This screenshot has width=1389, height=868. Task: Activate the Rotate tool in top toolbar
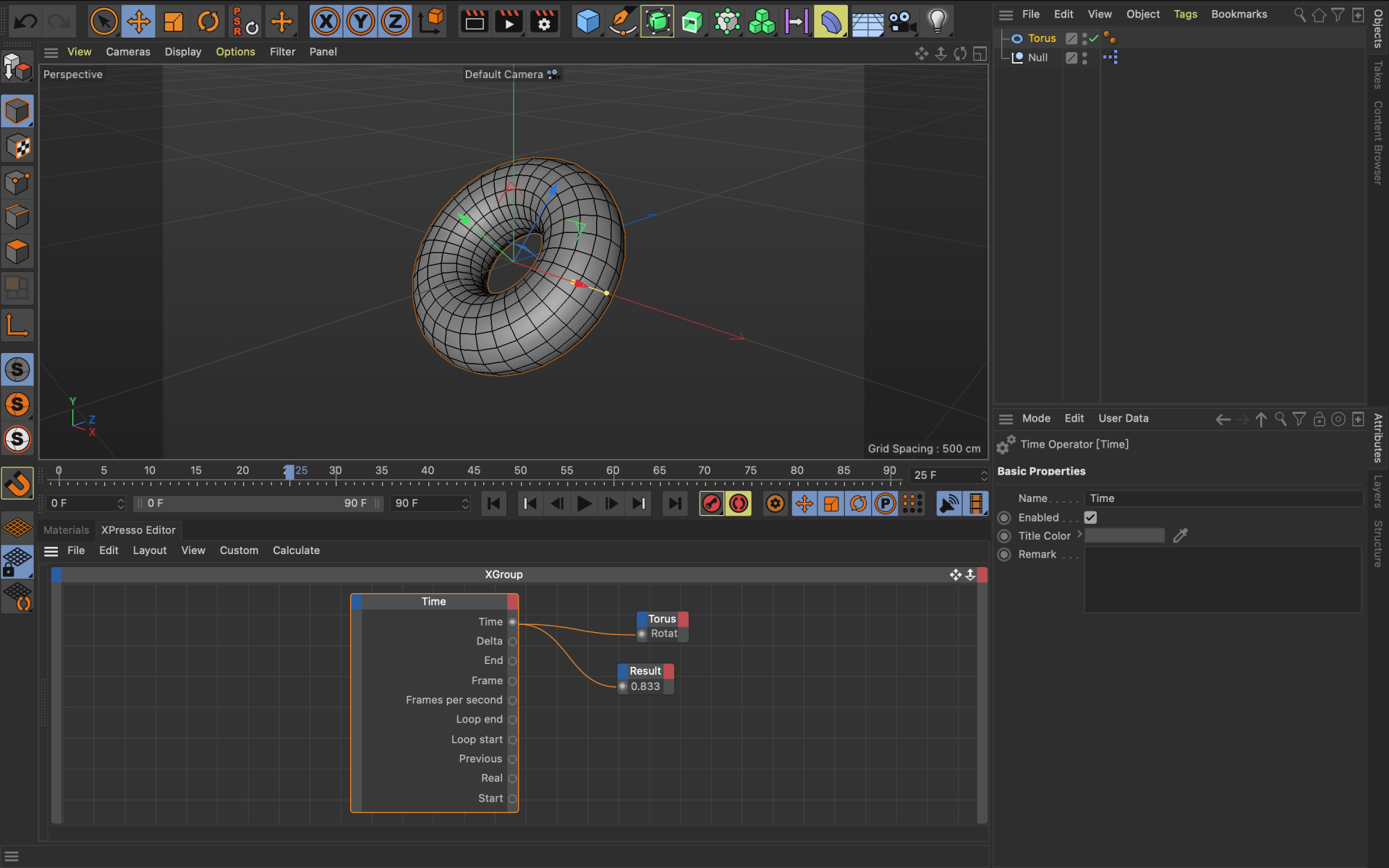pyautogui.click(x=208, y=22)
